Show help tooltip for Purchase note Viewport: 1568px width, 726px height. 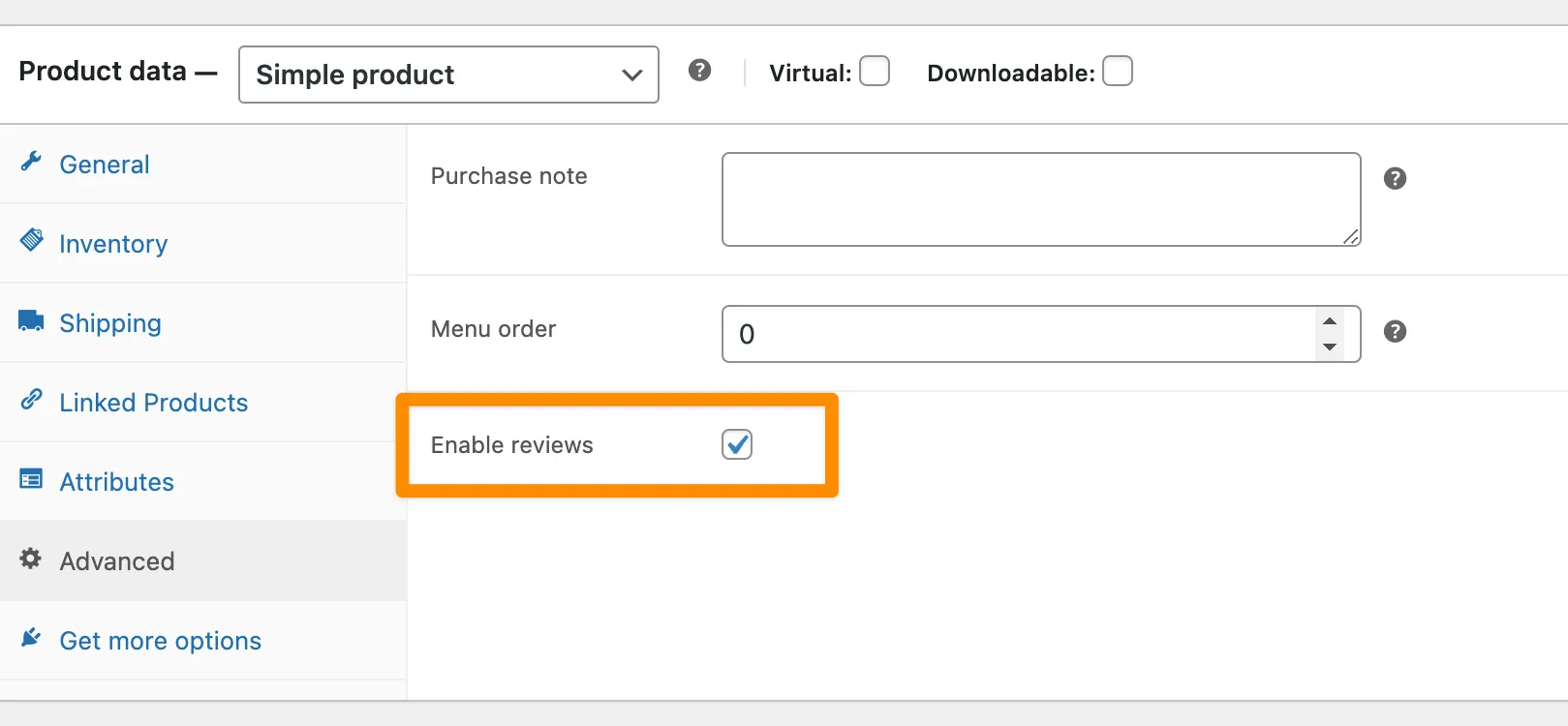click(1395, 178)
